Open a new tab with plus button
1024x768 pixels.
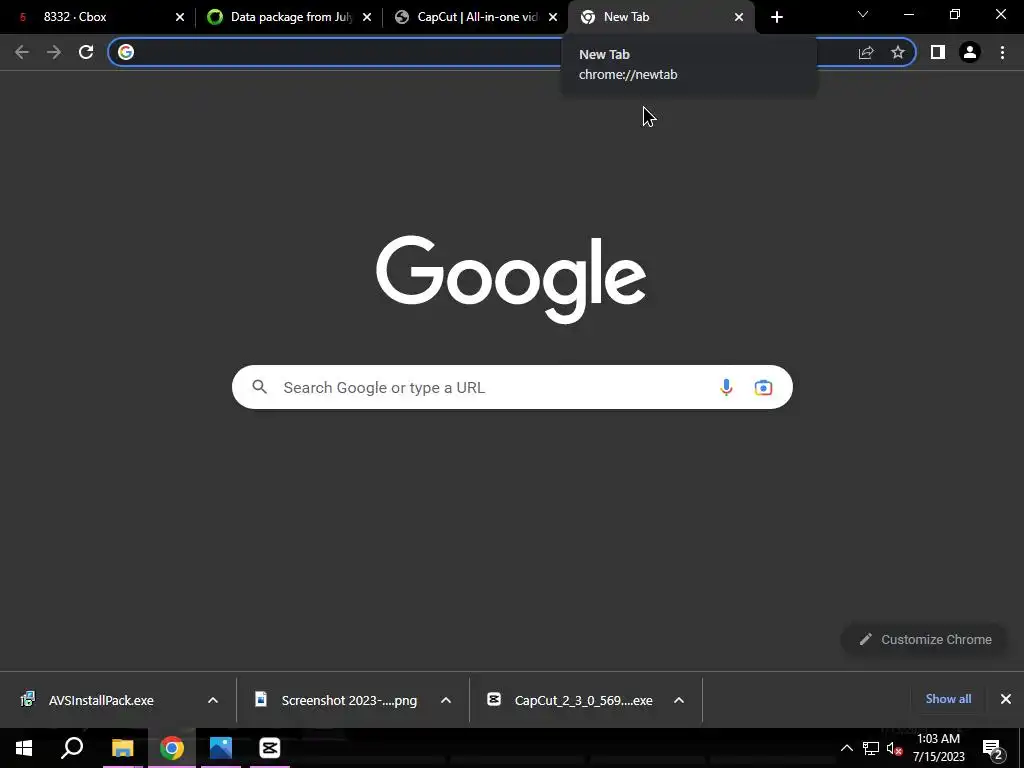tap(776, 17)
